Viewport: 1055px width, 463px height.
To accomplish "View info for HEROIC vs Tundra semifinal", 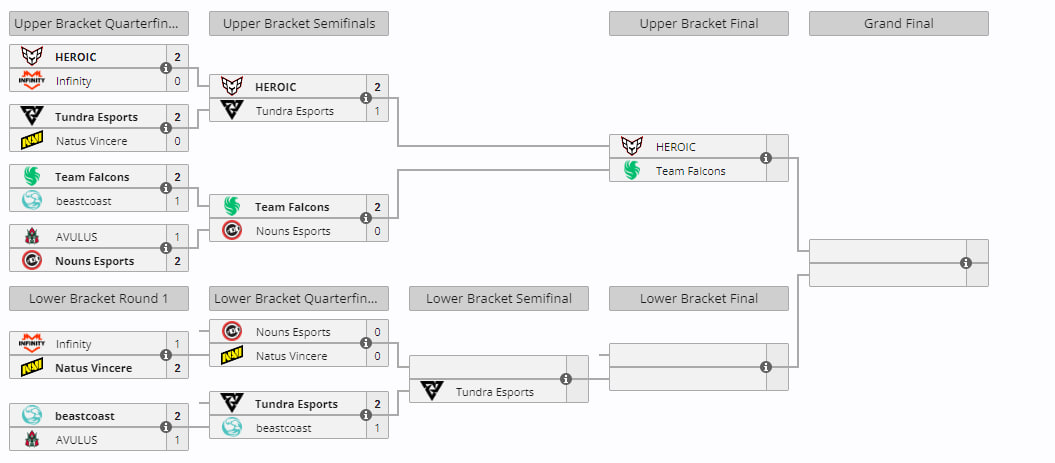I will pos(365,98).
